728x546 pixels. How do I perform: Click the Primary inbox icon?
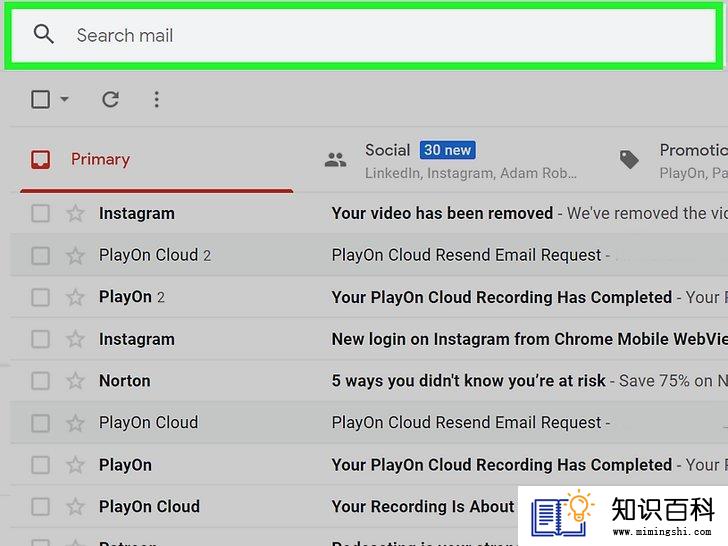click(x=40, y=159)
